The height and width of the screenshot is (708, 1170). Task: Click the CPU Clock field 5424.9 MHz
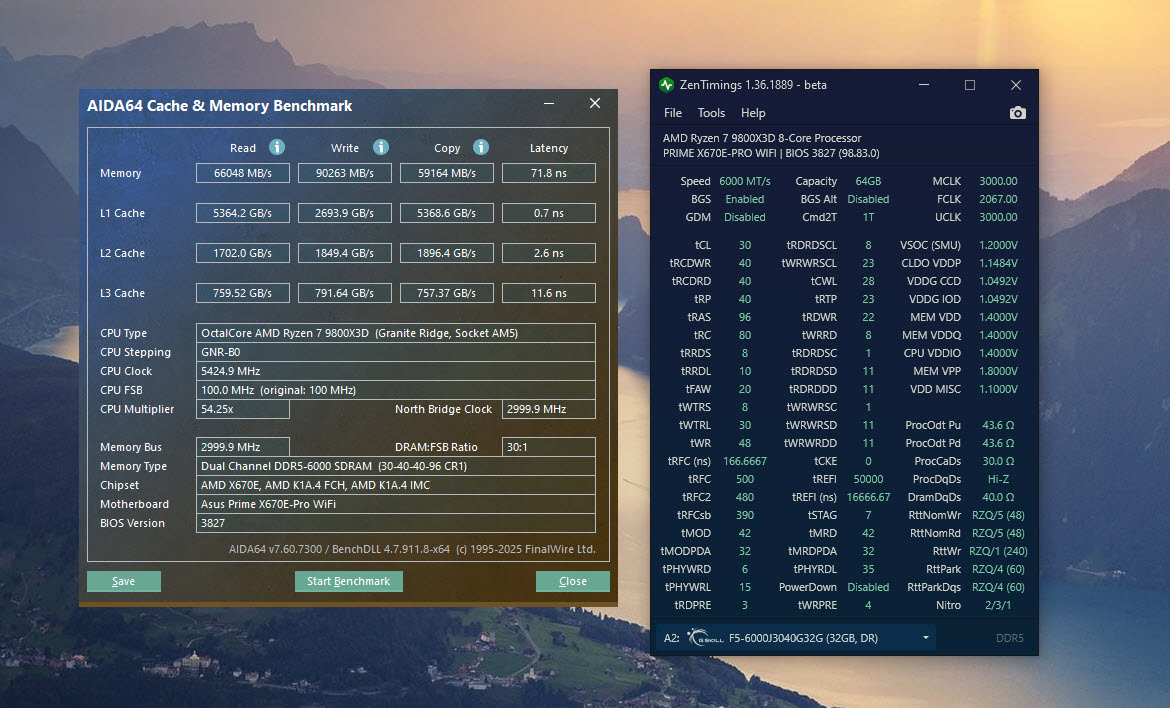click(395, 372)
